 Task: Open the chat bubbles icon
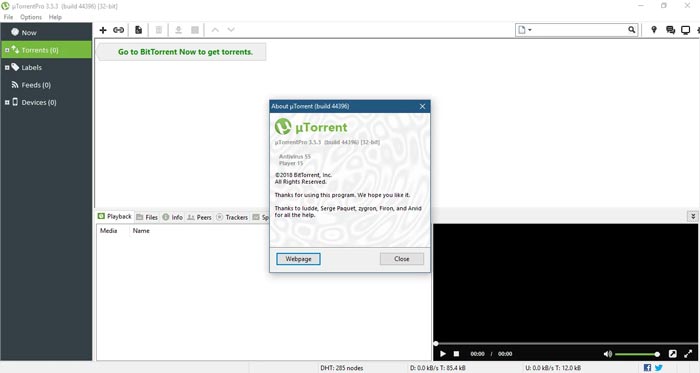(x=670, y=30)
